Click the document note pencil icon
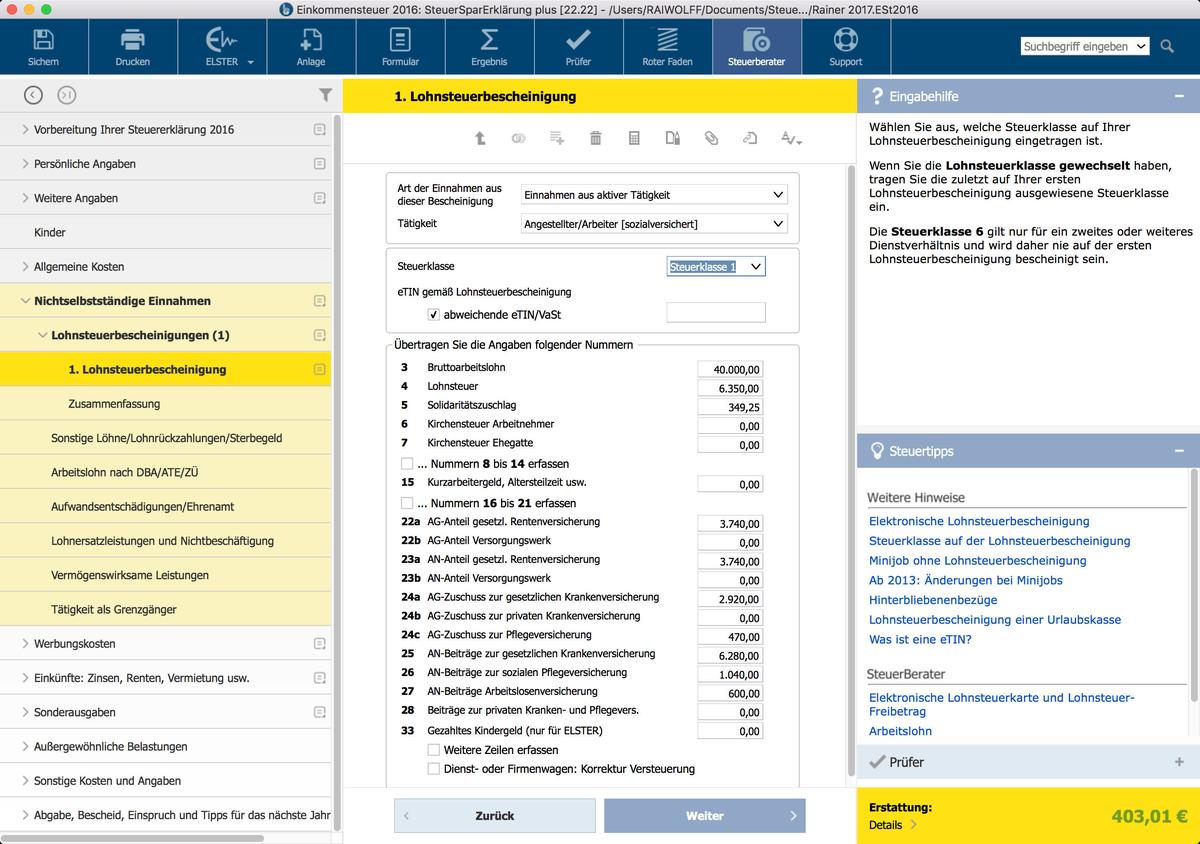The width and height of the screenshot is (1200, 844). tap(673, 139)
